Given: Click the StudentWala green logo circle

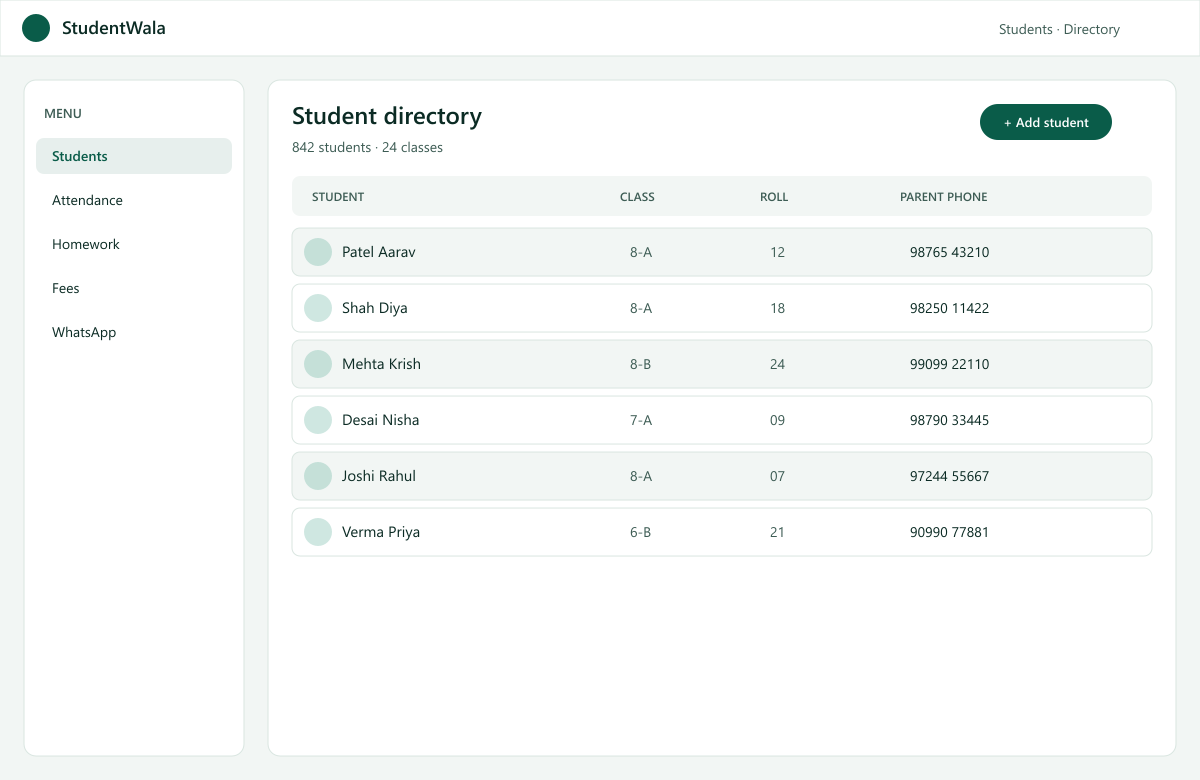Looking at the screenshot, I should point(36,28).
